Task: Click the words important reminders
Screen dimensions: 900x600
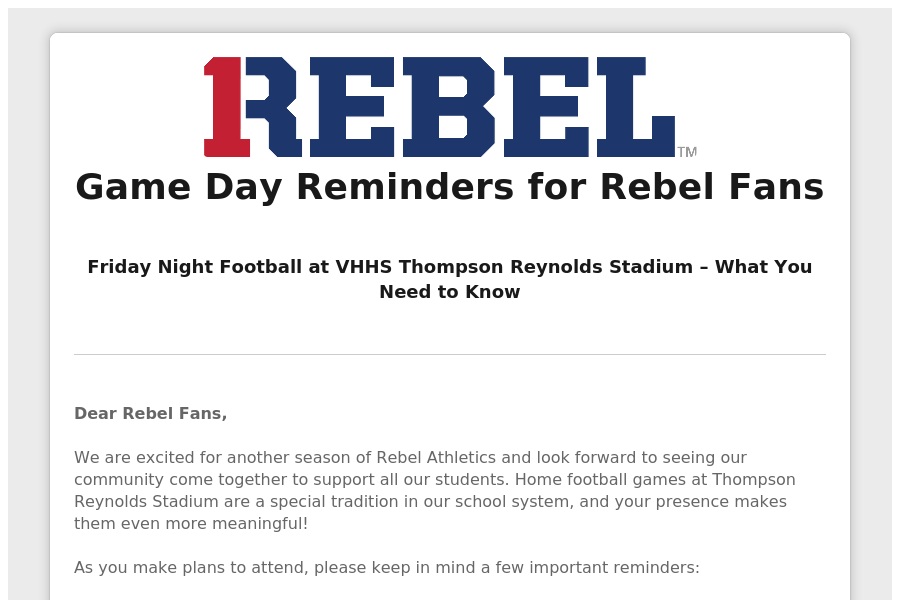Action: click(x=614, y=568)
